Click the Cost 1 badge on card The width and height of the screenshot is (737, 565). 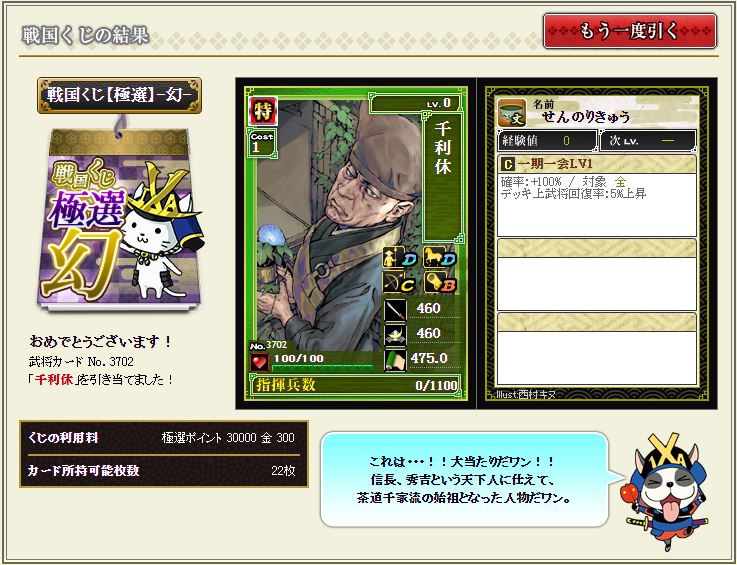(x=261, y=143)
